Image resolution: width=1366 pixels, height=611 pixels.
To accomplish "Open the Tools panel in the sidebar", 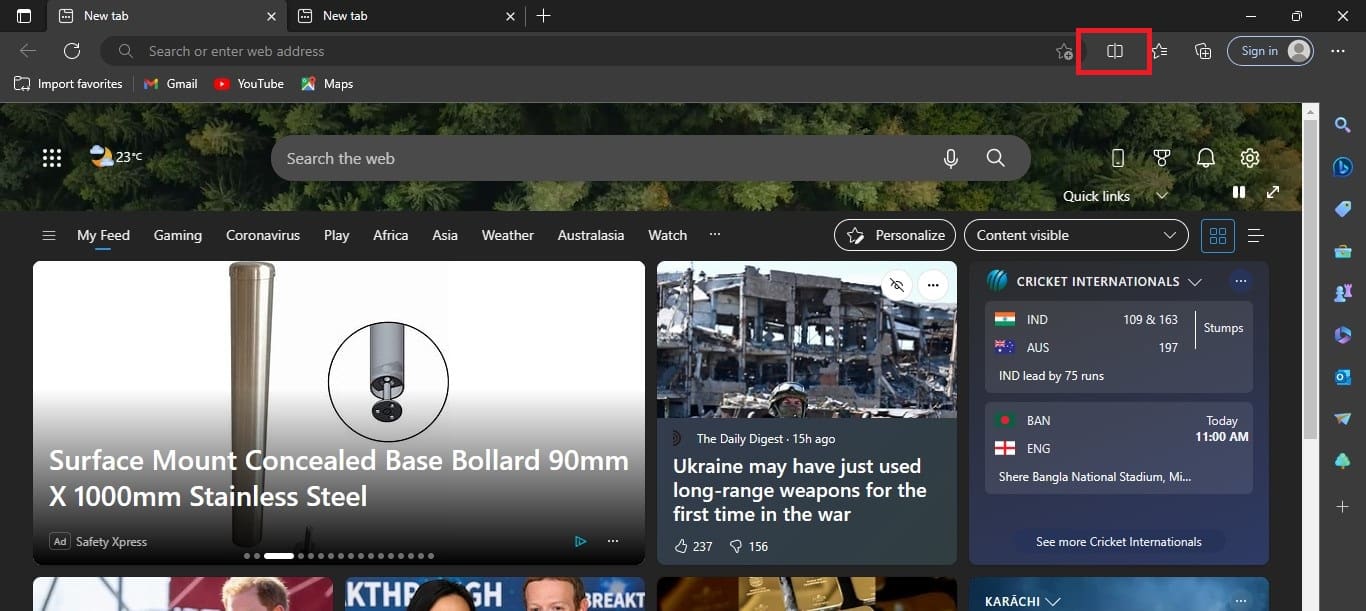I will click(1343, 251).
